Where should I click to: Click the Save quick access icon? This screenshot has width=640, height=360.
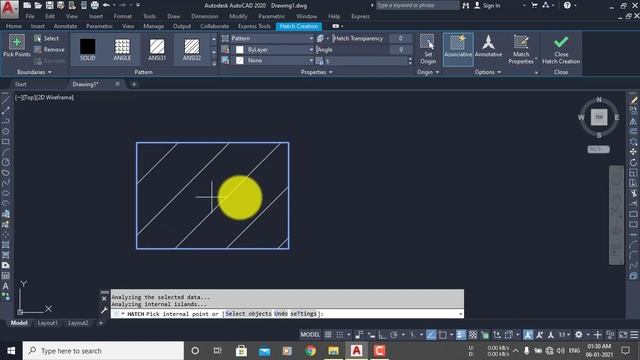coord(49,5)
